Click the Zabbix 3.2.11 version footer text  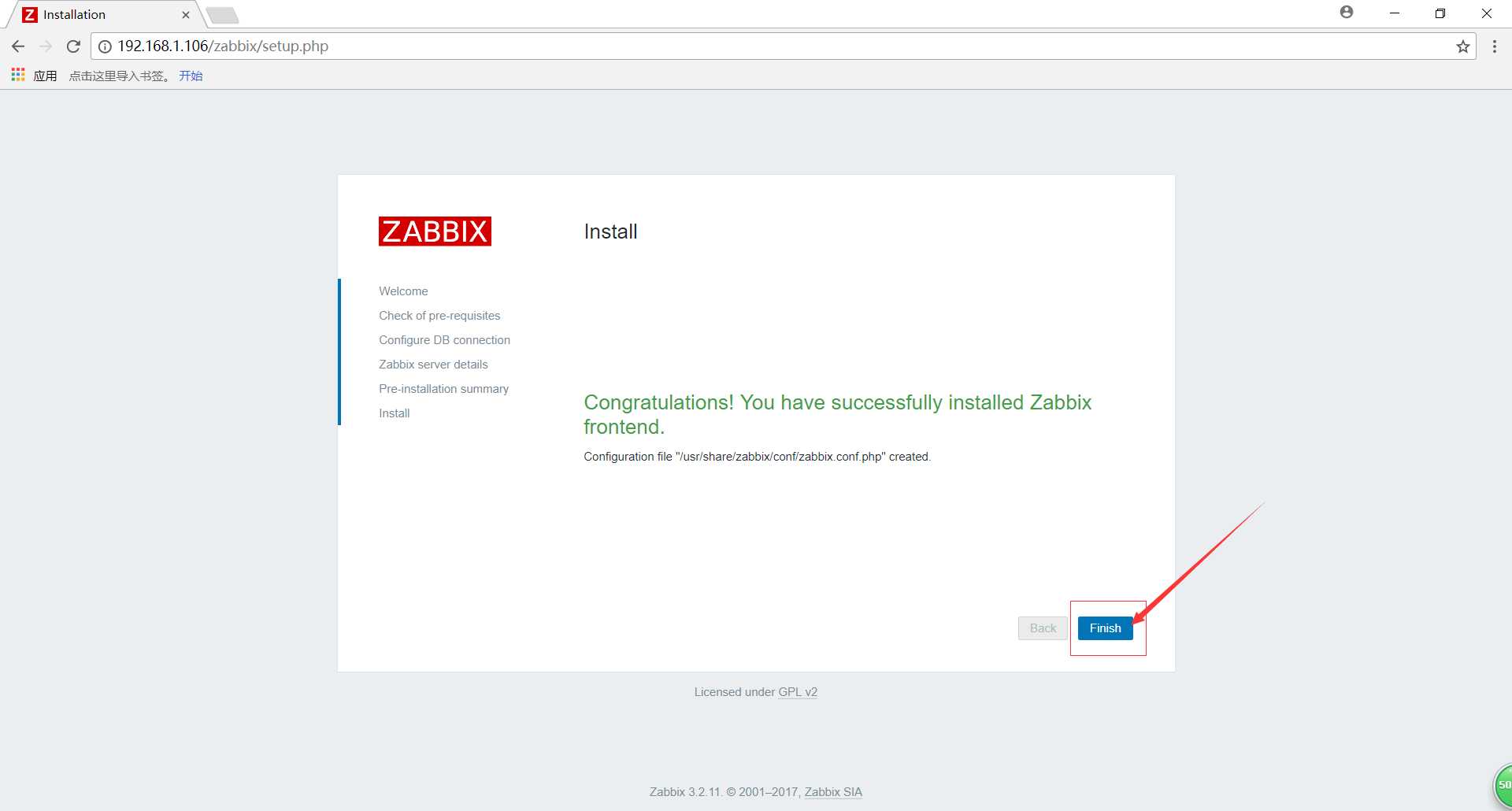(685, 792)
